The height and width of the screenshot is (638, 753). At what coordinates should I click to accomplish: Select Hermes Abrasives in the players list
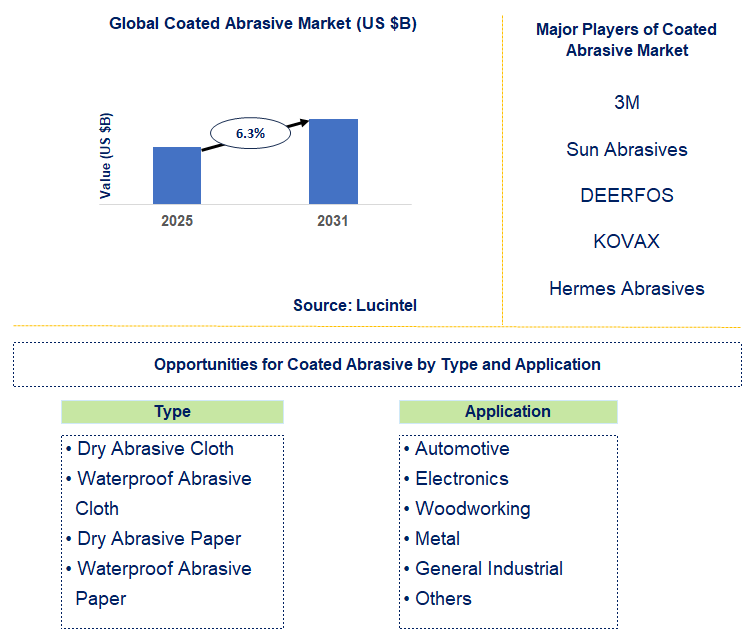point(627,289)
